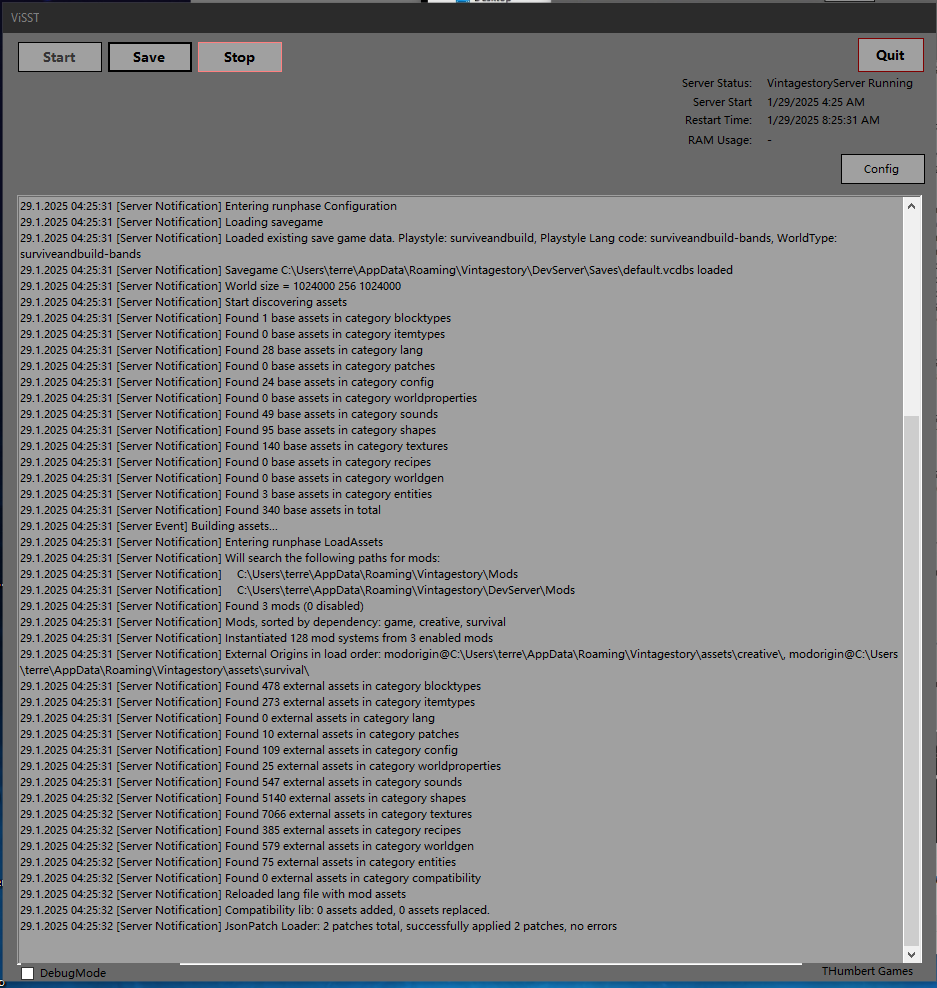This screenshot has height=988, width=937.
Task: Select 'Found 7066 external assets in category textures'
Action: (x=246, y=814)
